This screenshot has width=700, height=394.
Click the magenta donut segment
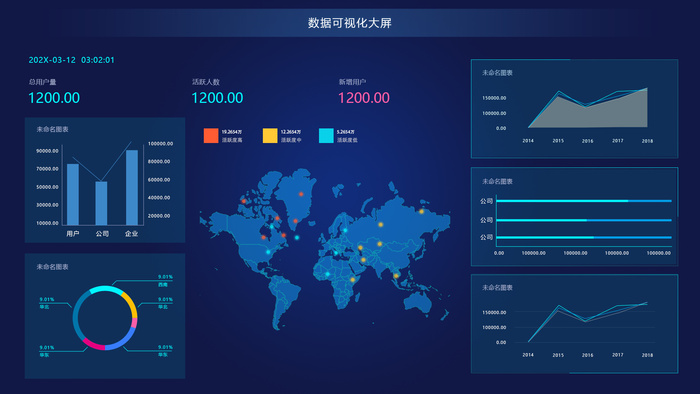(93, 344)
